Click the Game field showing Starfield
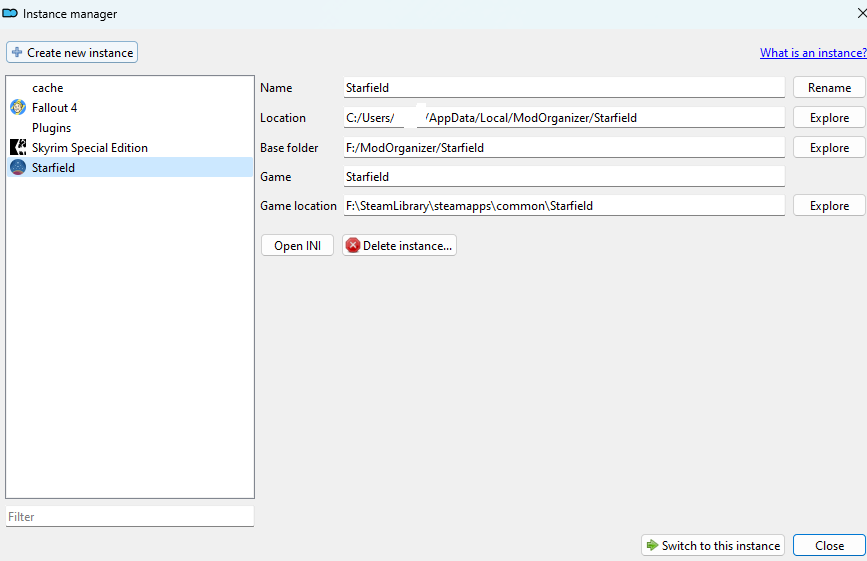 [x=564, y=176]
